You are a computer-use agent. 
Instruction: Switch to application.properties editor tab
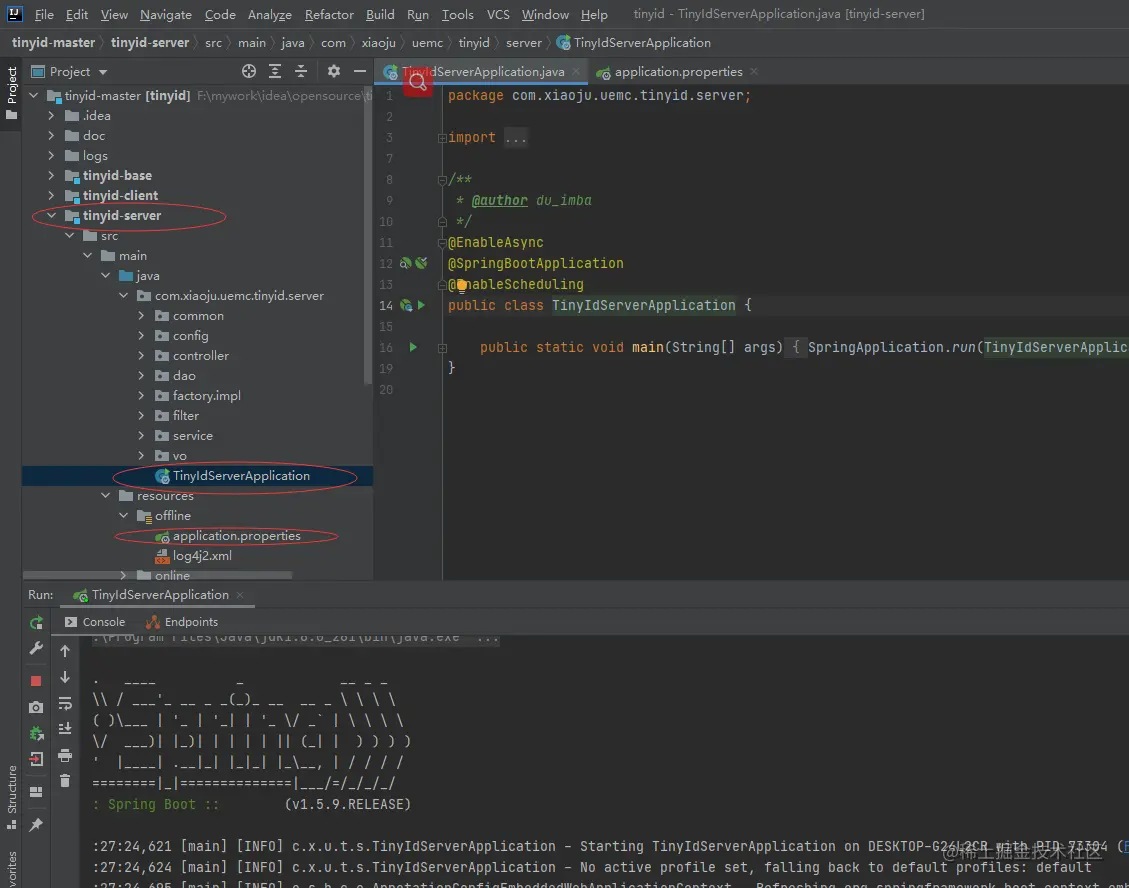pyautogui.click(x=678, y=71)
